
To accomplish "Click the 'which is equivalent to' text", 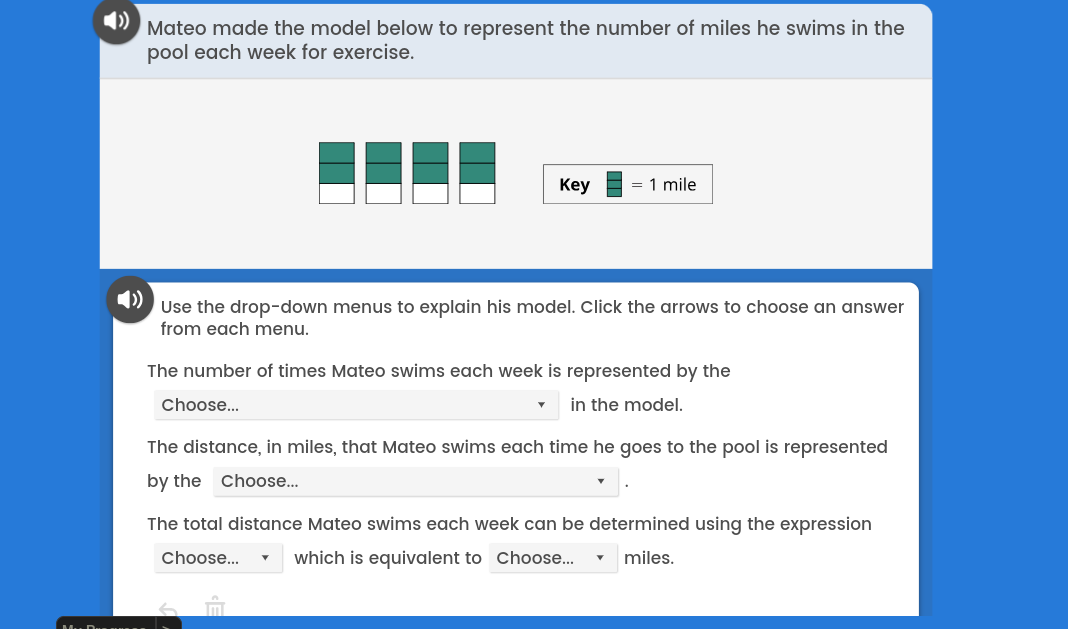I will pyautogui.click(x=388, y=558).
